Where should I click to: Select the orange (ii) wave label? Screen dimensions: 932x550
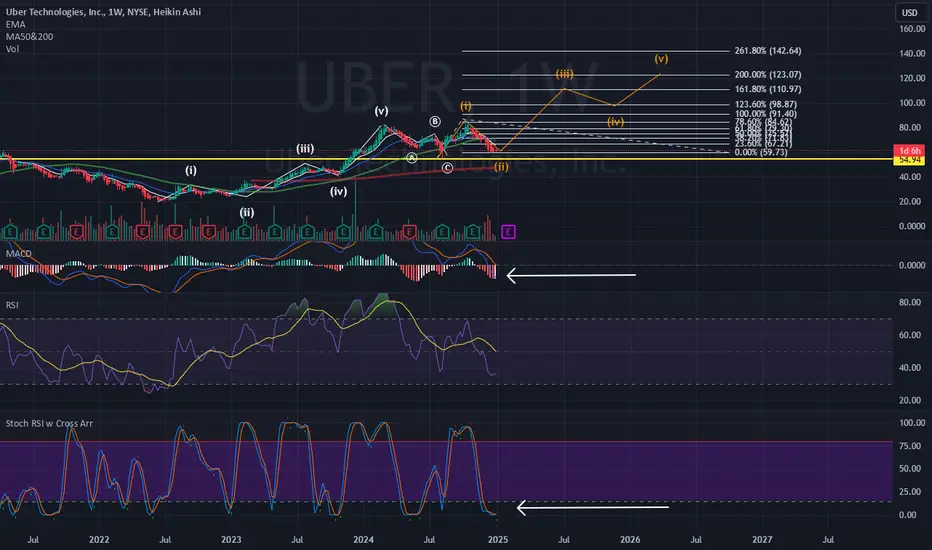501,166
